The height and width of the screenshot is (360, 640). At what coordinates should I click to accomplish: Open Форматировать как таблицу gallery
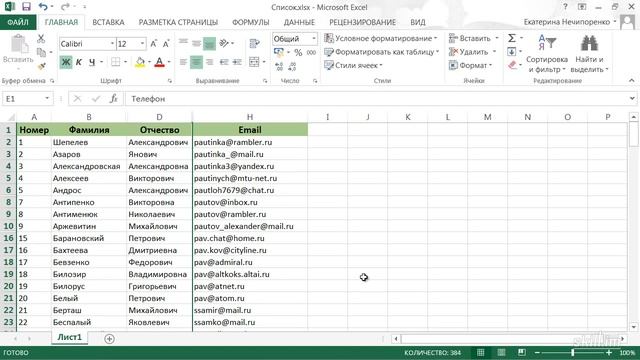pos(382,52)
